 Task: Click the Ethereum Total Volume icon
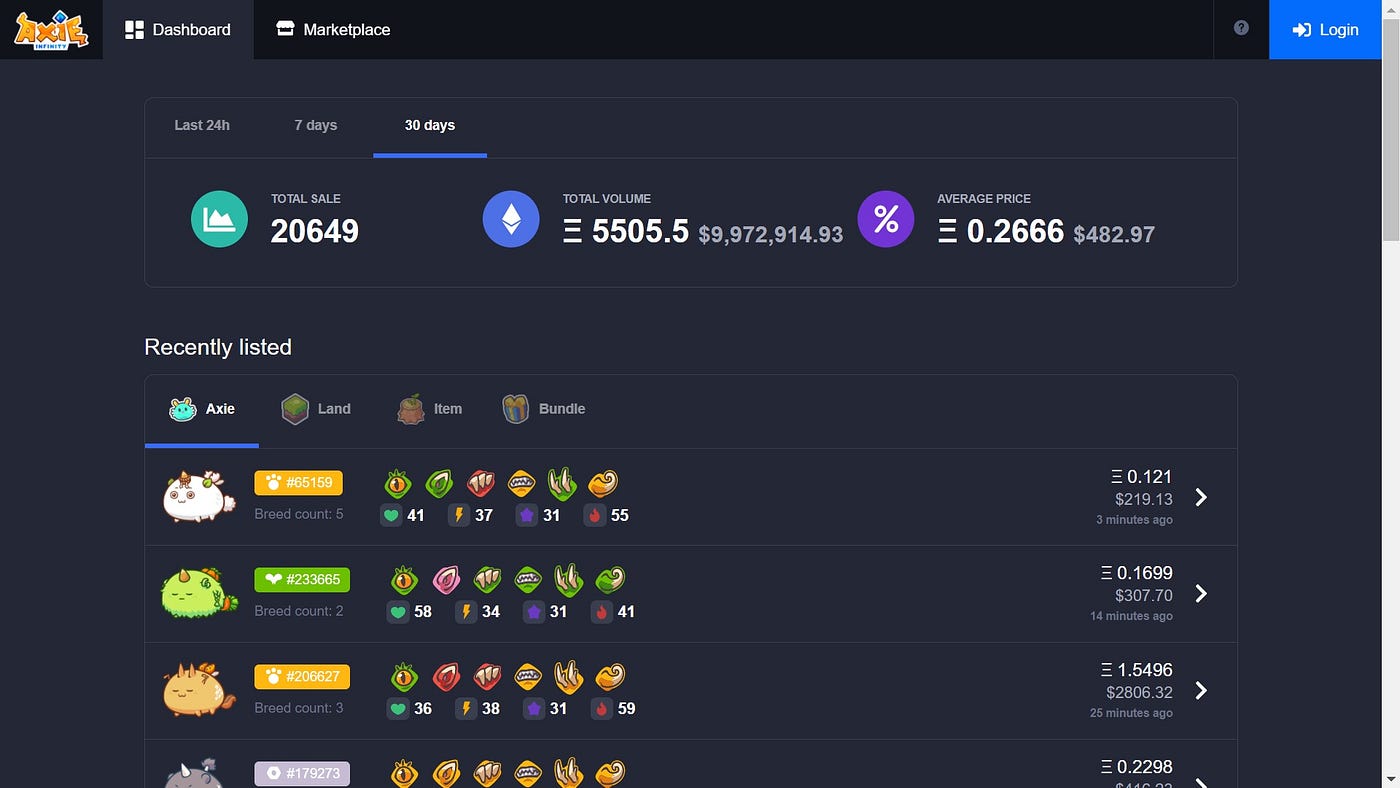[511, 219]
